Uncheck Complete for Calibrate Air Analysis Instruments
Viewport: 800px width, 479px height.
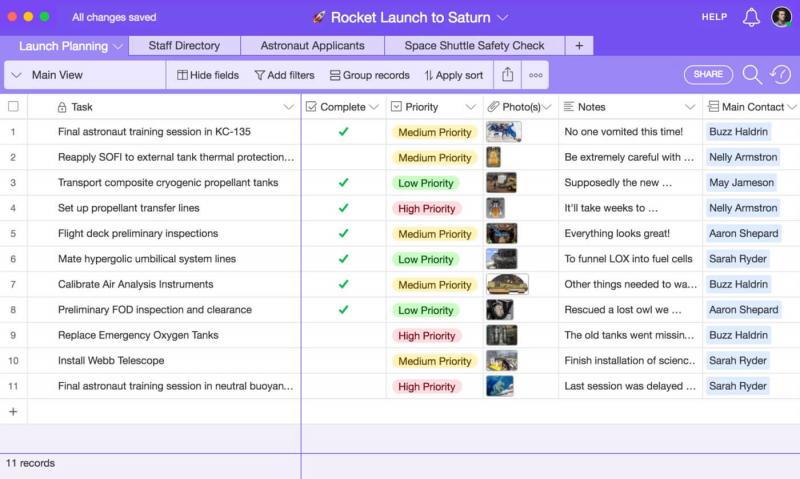click(x=343, y=284)
